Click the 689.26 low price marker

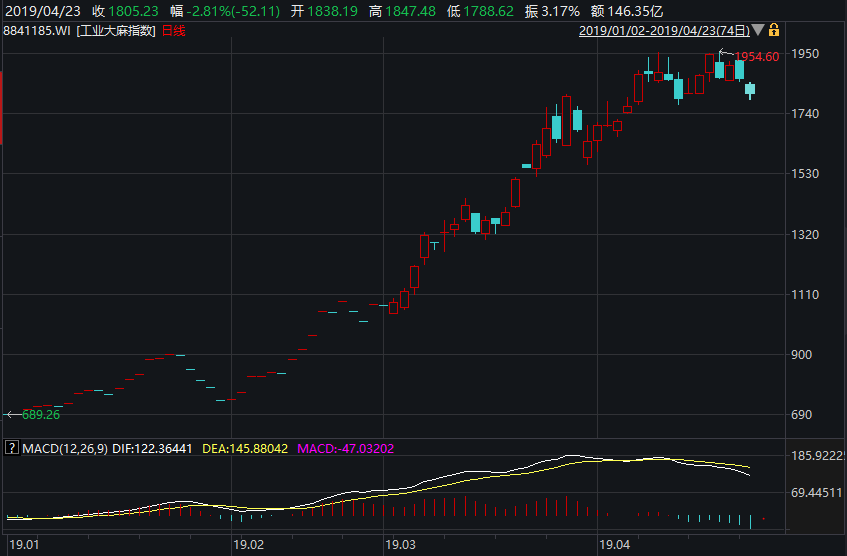coord(40,414)
